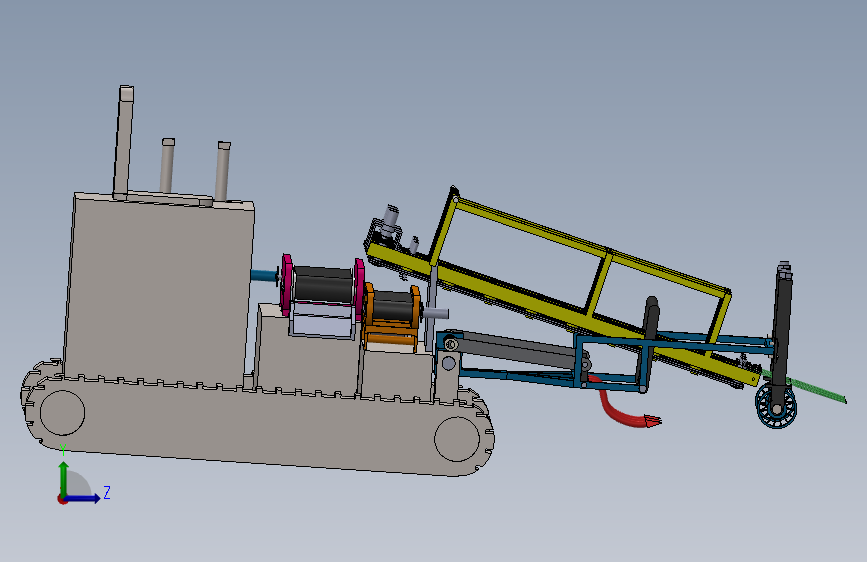The height and width of the screenshot is (562, 867).
Task: Select the tallest exhaust pipe on the cab
Action: point(124,142)
